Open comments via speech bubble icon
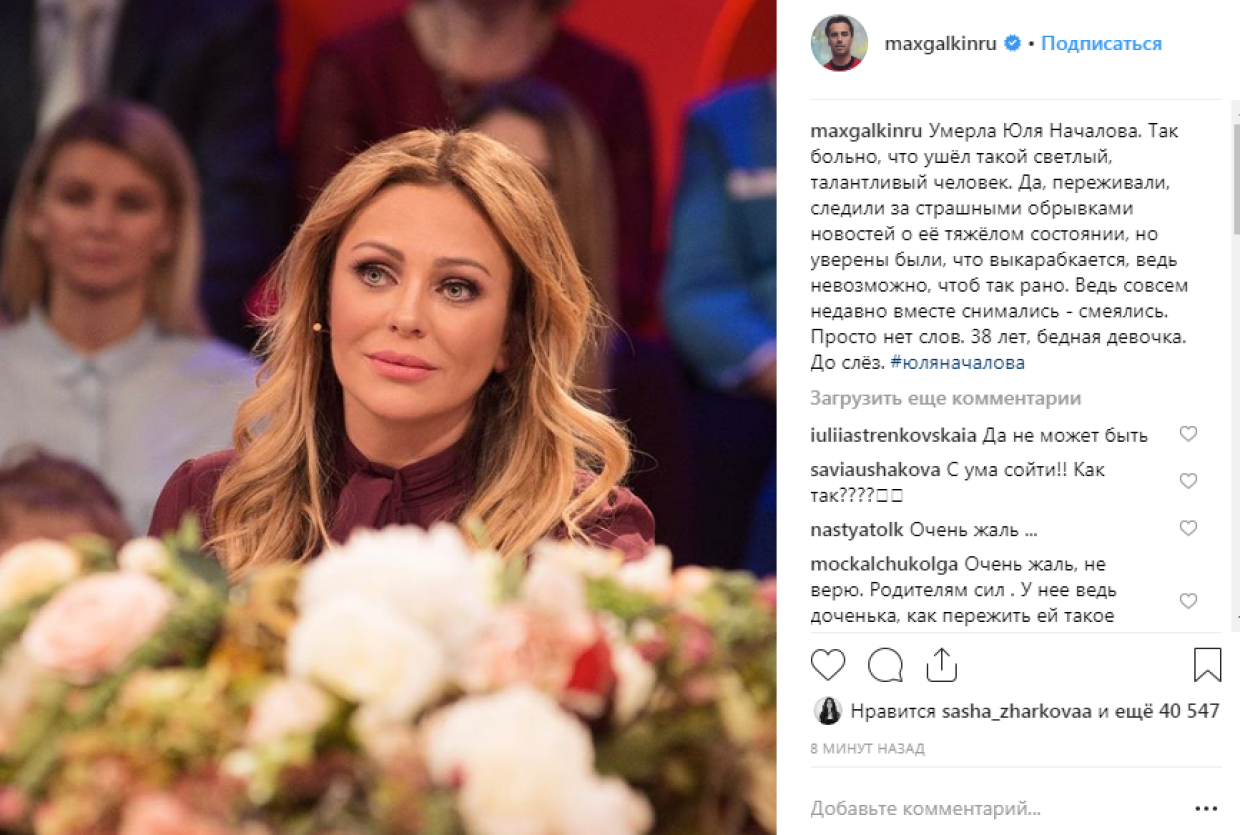Screen dimensions: 1240x835 coord(885,665)
